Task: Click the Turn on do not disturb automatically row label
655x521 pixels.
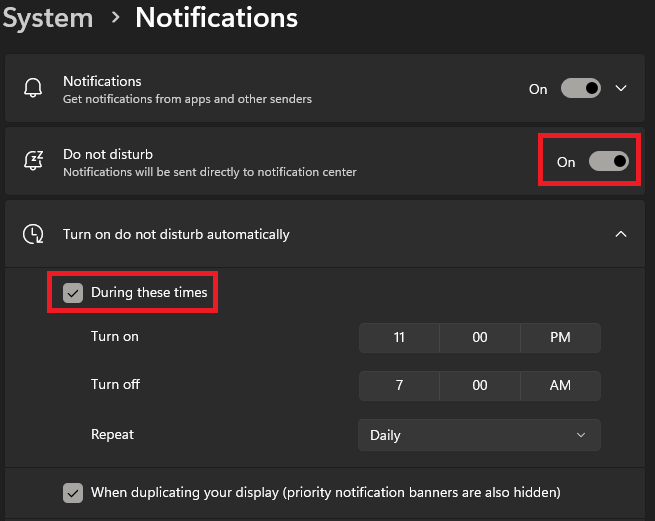Action: pyautogui.click(x=176, y=234)
